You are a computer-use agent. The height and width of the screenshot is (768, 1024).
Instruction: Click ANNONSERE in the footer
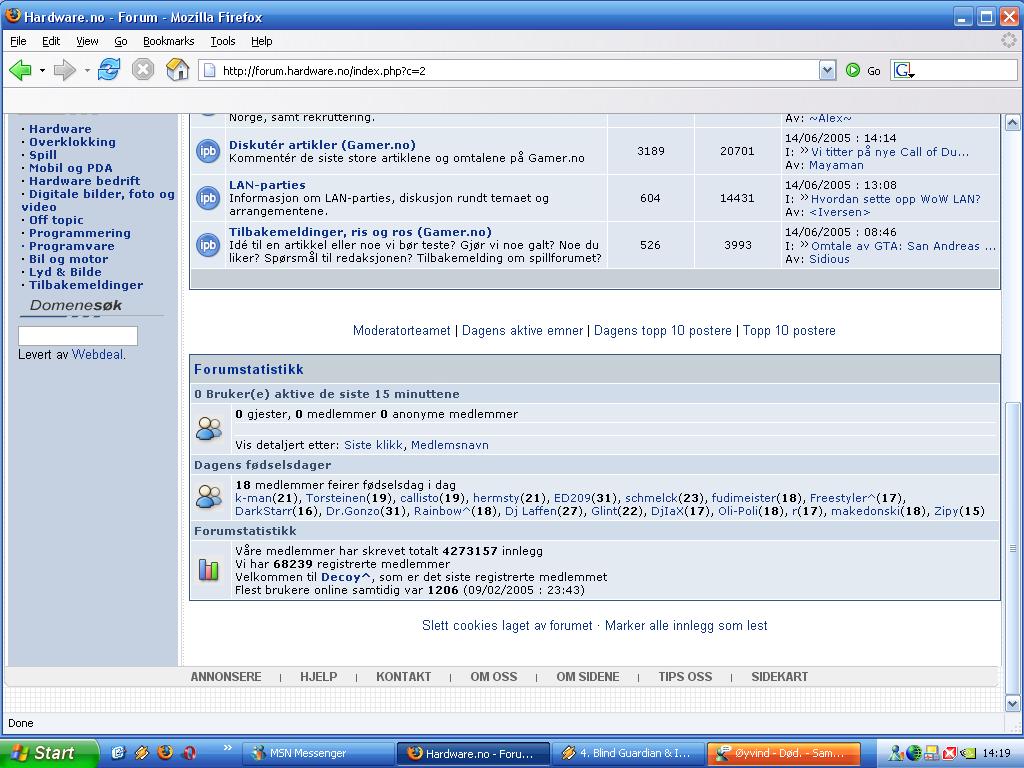[226, 677]
